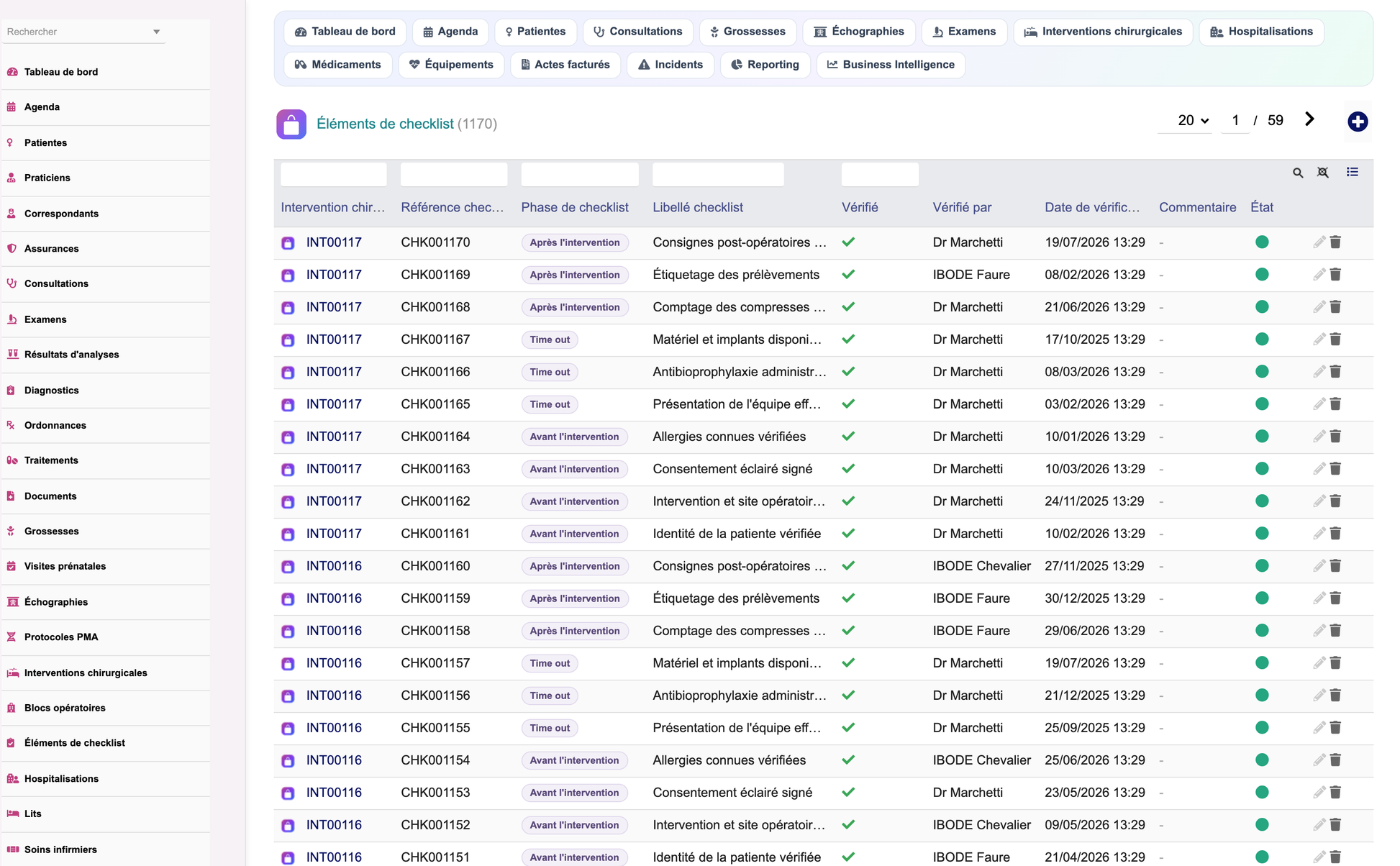Click the purple record icon for CHK001169
This screenshot has width=1400, height=866.
[288, 275]
